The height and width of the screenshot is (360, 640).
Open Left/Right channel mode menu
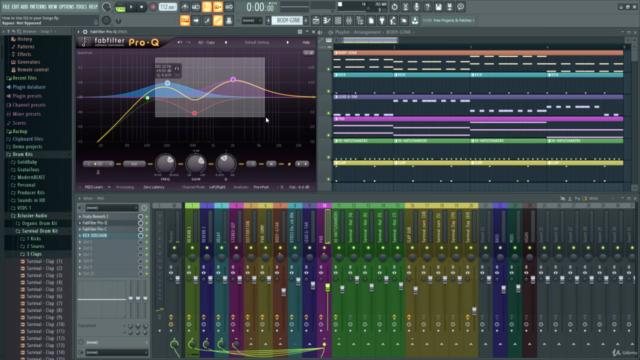coord(217,187)
